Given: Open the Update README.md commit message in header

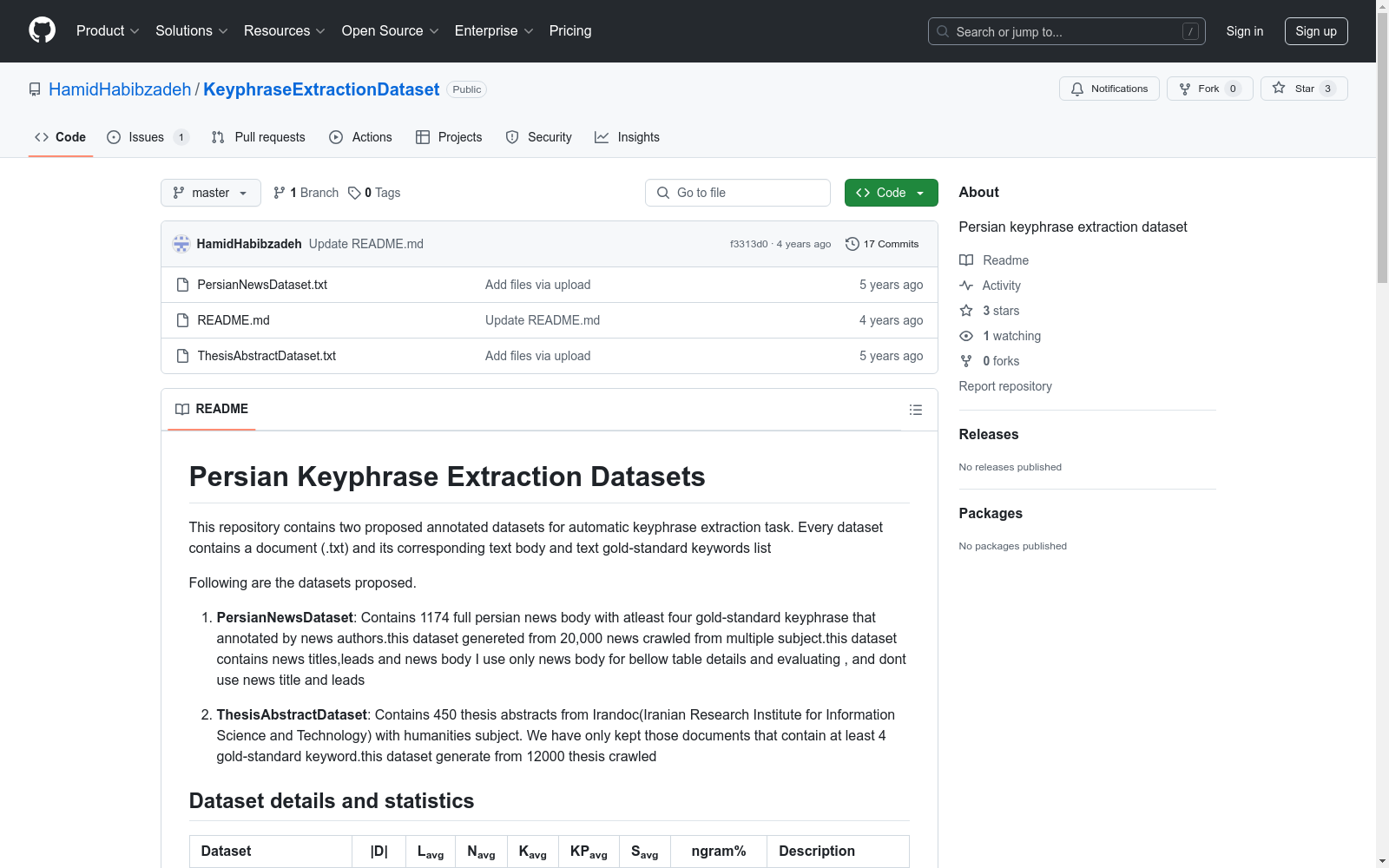Looking at the screenshot, I should pyautogui.click(x=366, y=244).
